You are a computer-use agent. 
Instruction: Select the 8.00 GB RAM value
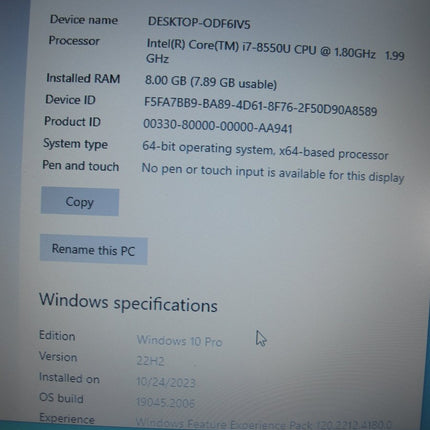tap(211, 82)
